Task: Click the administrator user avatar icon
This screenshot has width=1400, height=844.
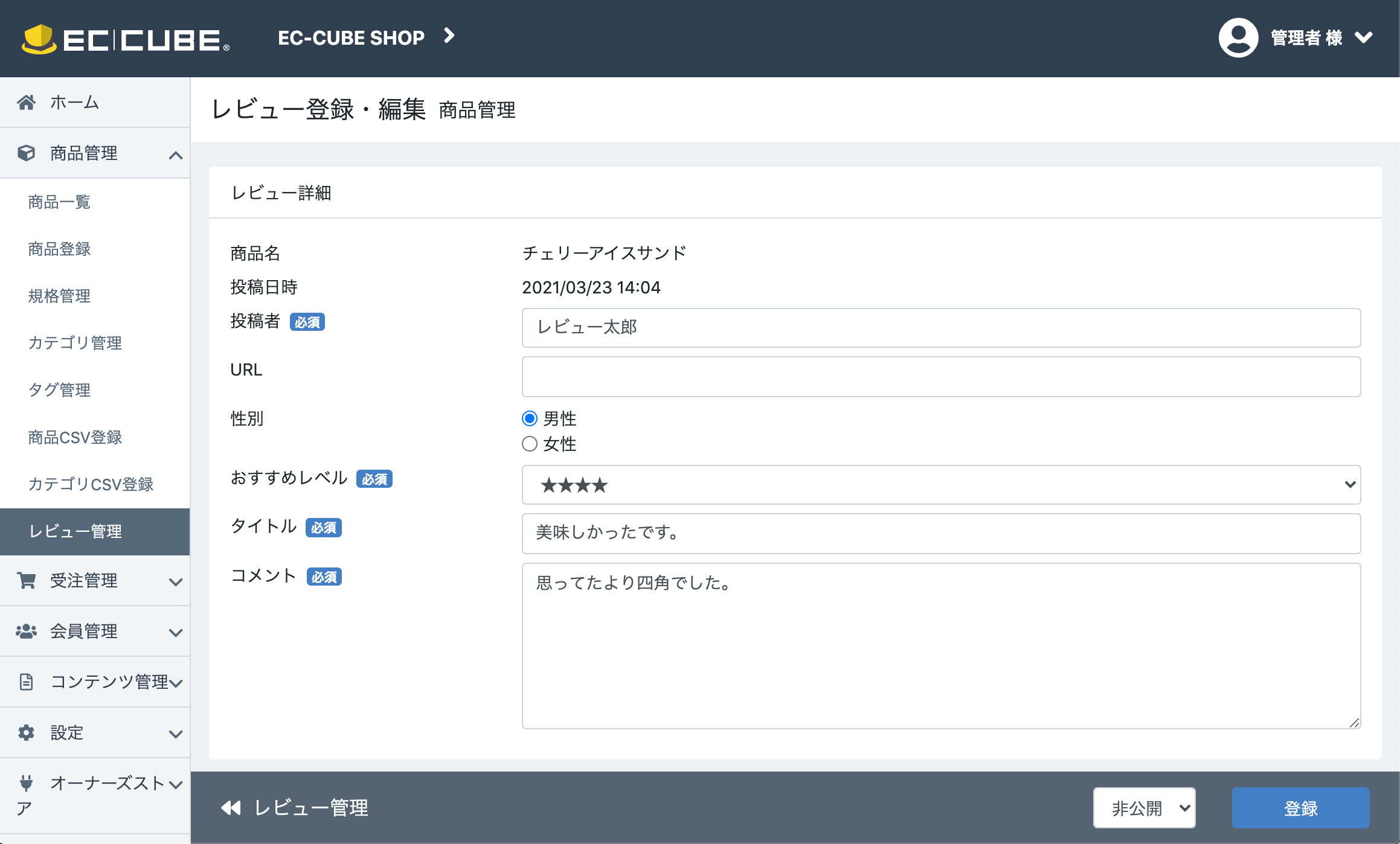Action: pyautogui.click(x=1238, y=37)
